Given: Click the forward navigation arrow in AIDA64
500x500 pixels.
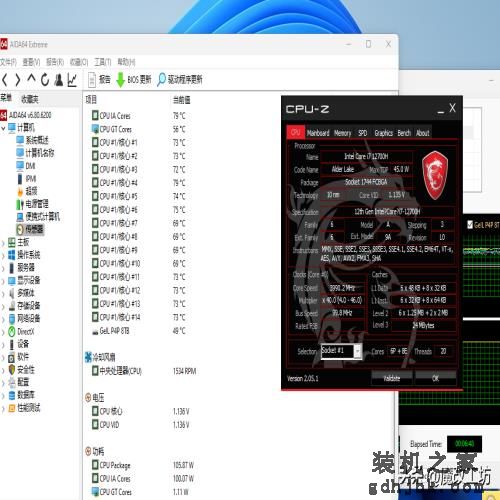Looking at the screenshot, I should tap(18, 80).
